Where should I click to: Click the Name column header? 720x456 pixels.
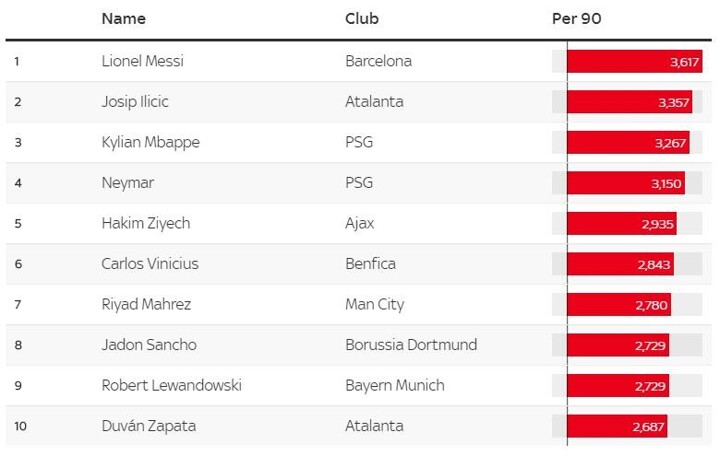[x=123, y=19]
